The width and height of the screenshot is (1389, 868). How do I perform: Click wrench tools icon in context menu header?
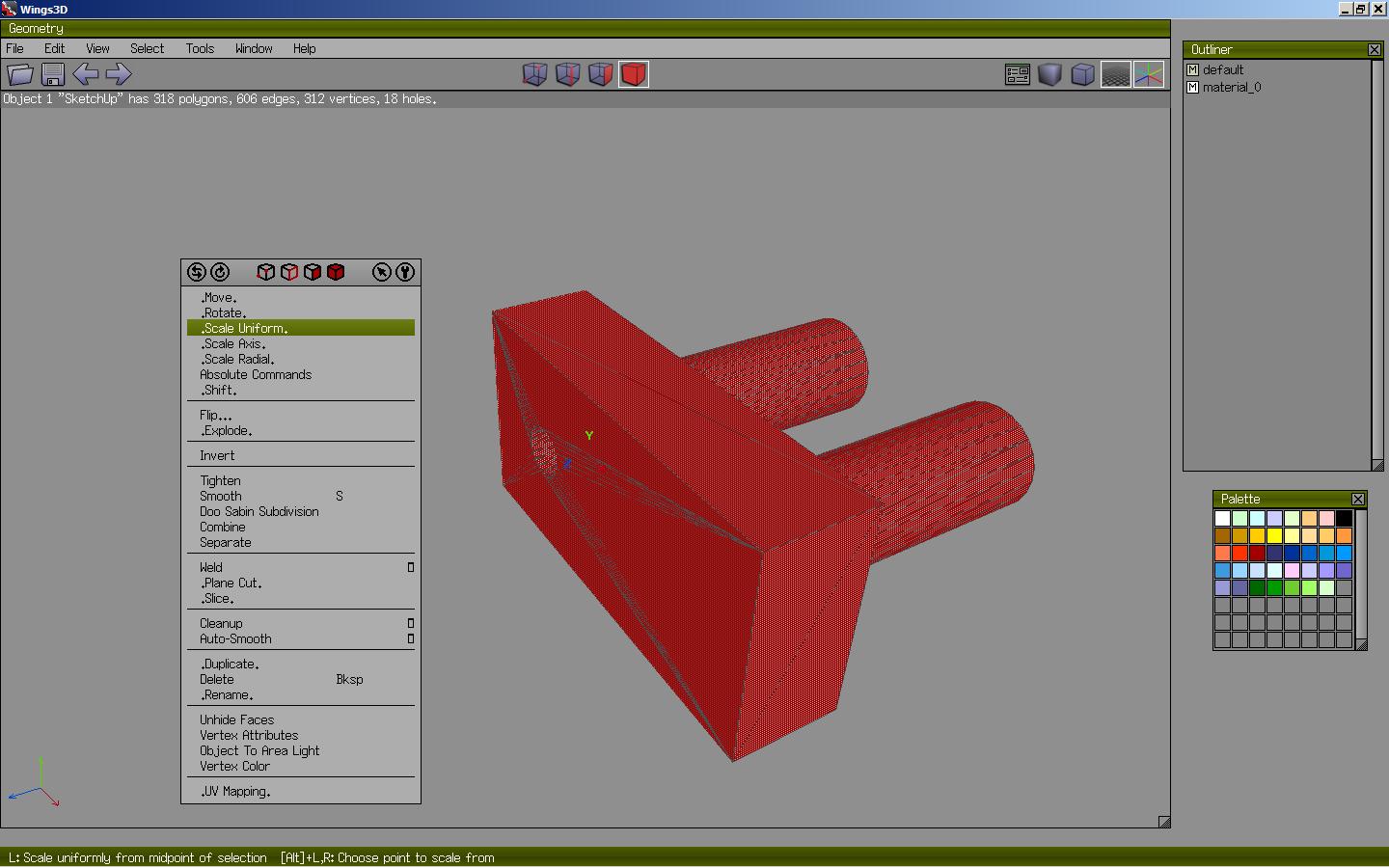(405, 272)
